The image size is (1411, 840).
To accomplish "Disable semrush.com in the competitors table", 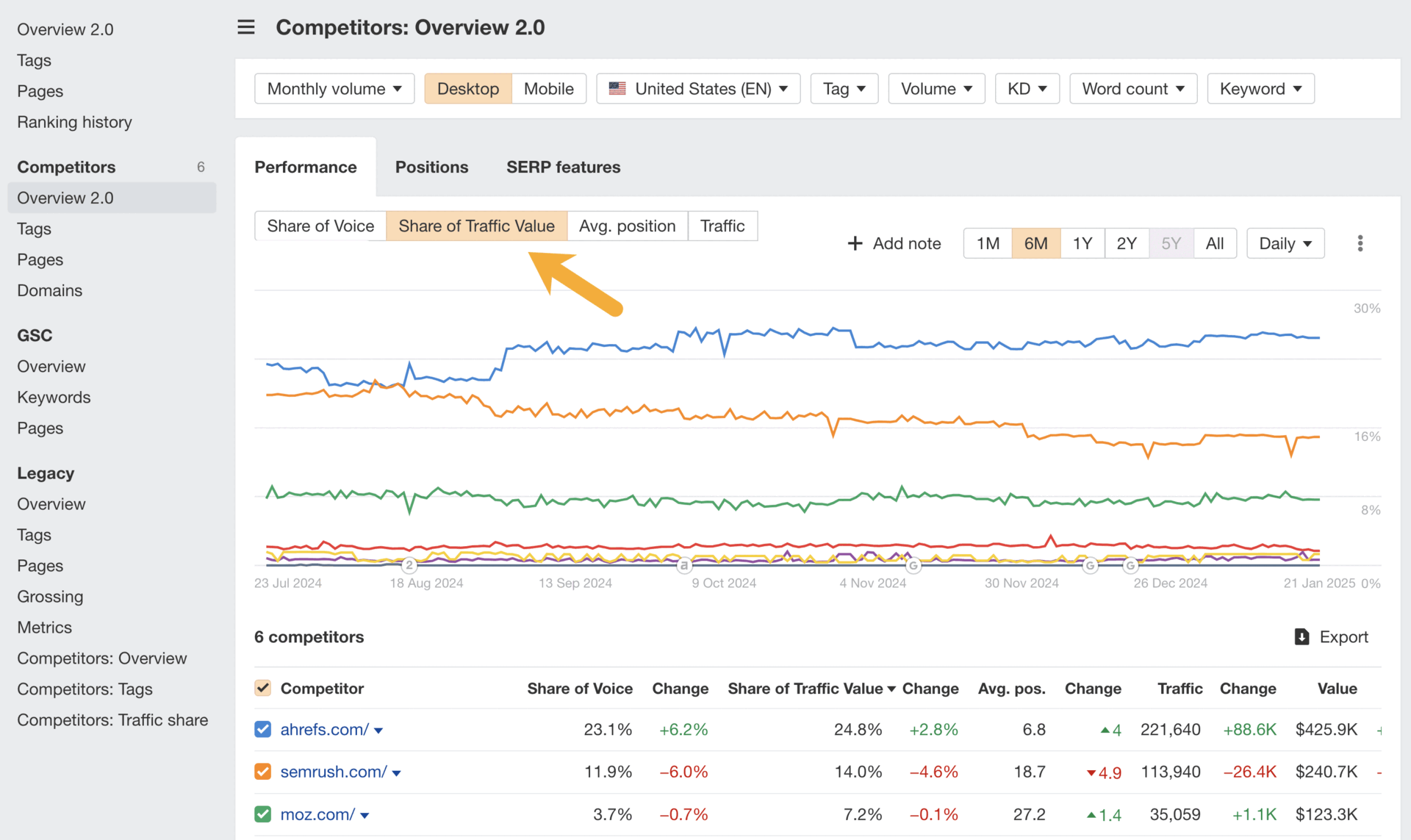I will 262,772.
